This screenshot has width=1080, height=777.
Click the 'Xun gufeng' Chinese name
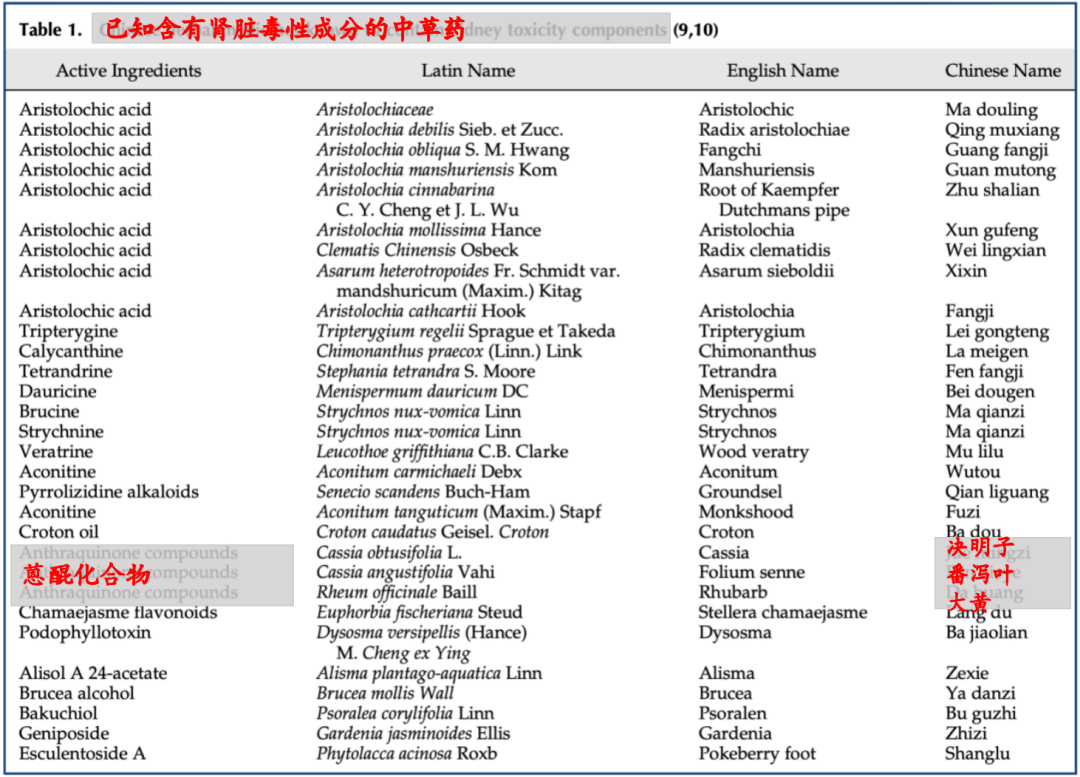pos(991,230)
